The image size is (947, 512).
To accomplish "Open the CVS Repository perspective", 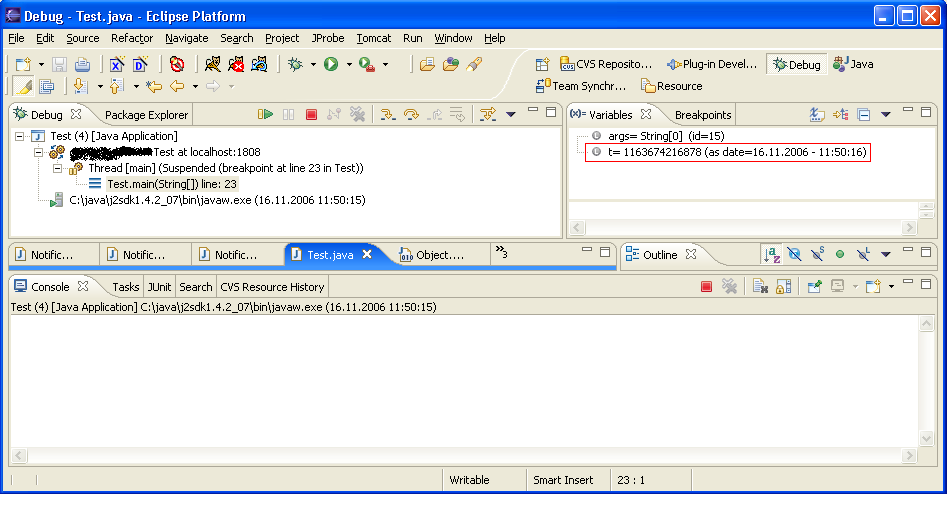I will click(x=606, y=64).
